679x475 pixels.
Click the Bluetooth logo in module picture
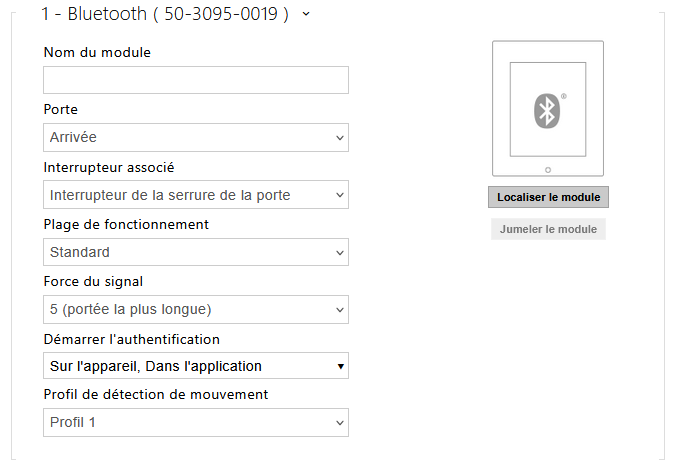pos(547,110)
